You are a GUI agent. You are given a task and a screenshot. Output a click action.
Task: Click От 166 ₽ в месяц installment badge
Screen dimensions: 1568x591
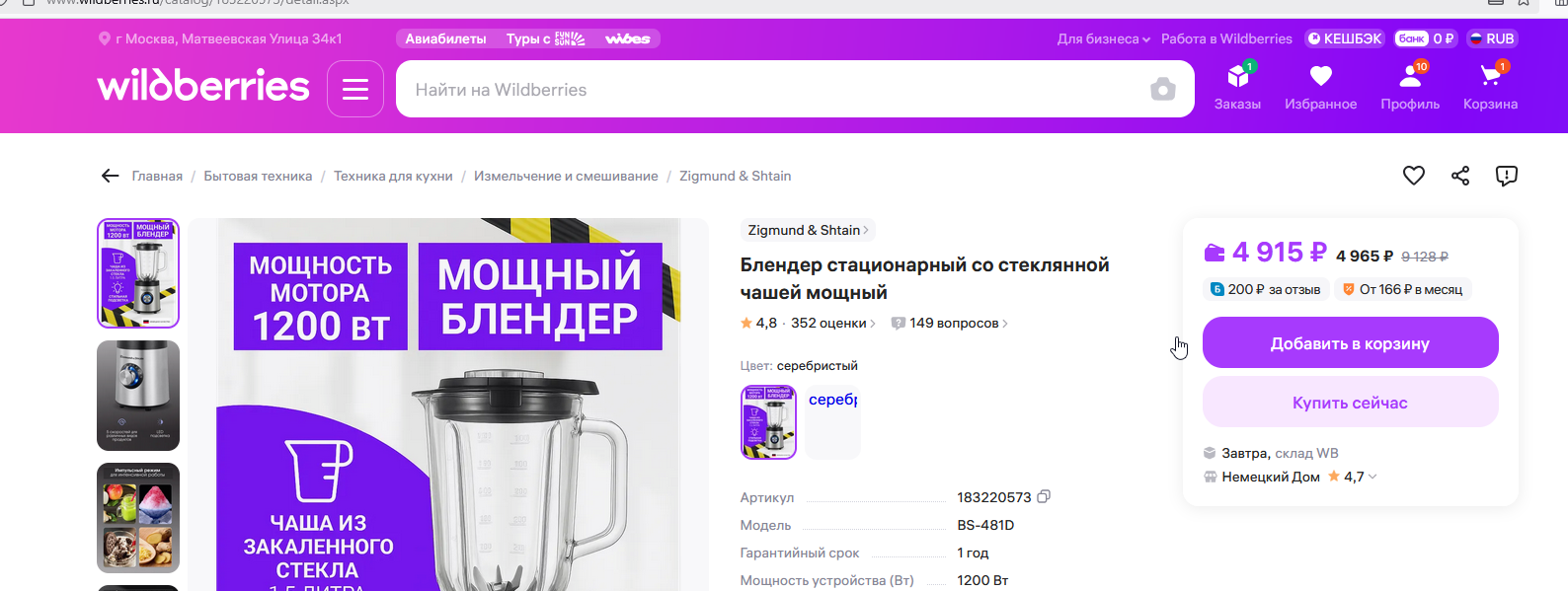[x=1402, y=289]
